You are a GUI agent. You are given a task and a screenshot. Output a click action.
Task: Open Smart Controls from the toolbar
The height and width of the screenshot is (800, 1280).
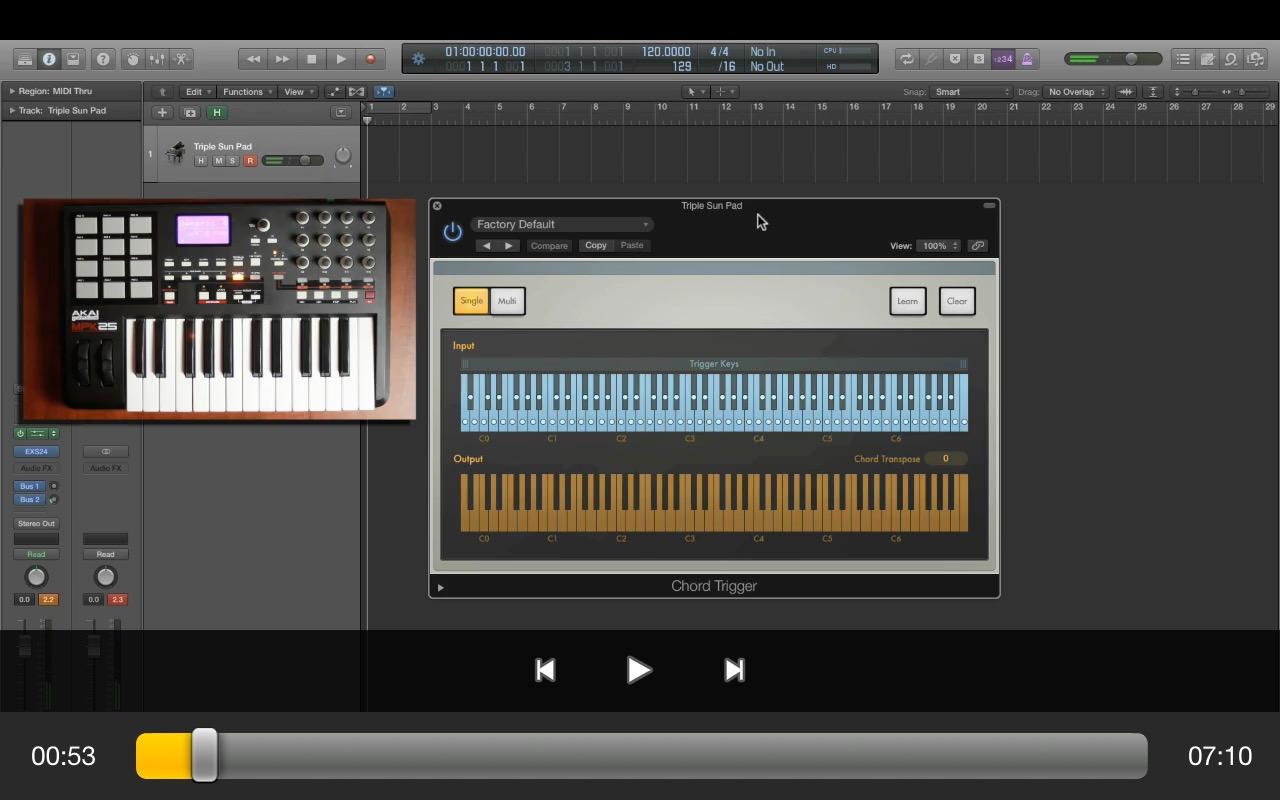(x=133, y=59)
